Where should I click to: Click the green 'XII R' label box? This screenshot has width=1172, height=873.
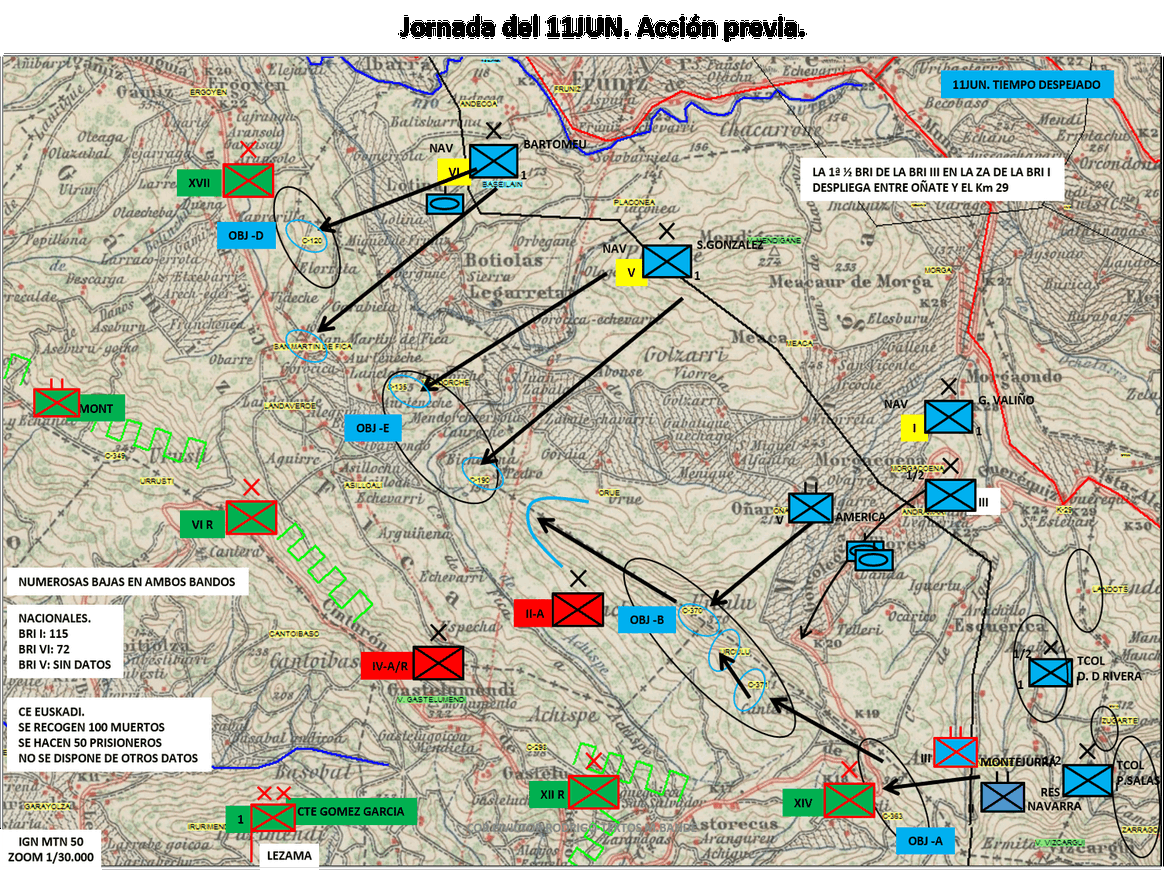pos(551,795)
